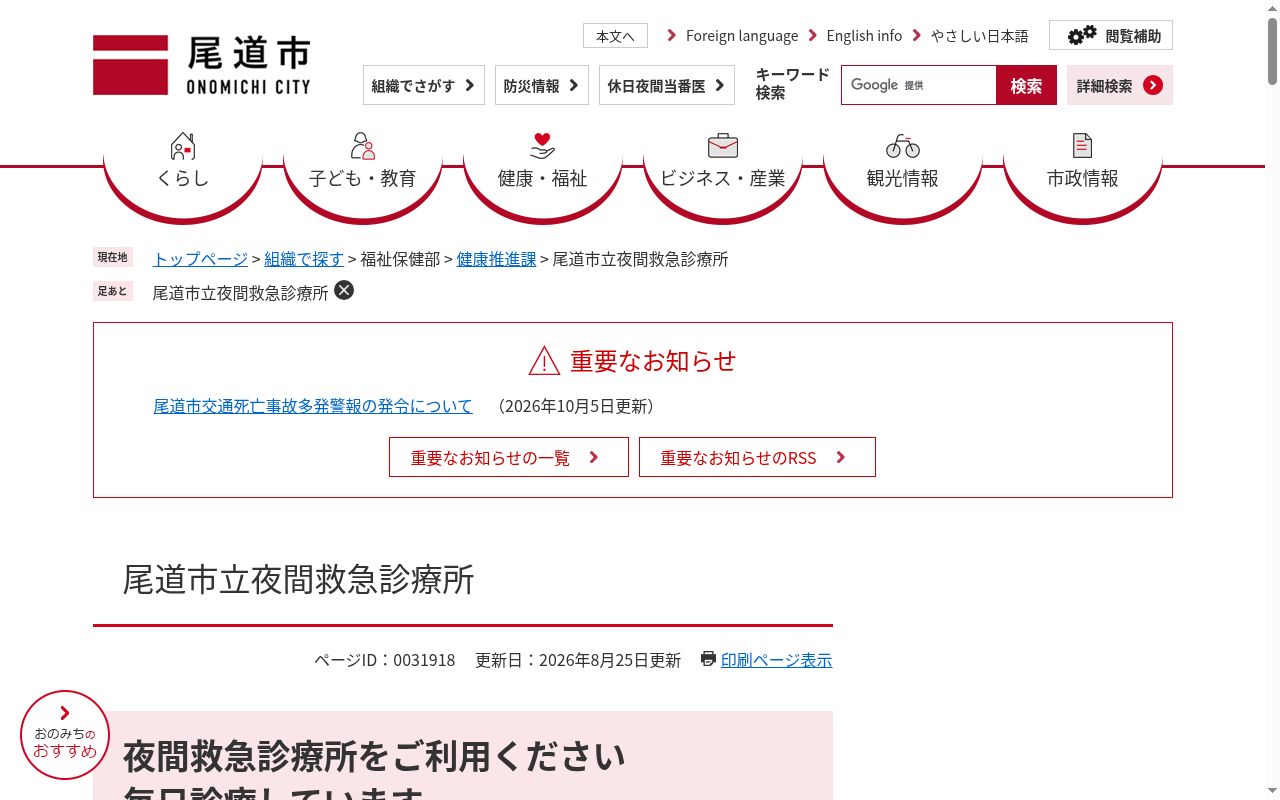1280x800 pixels.
Task: Open the やさしい日本語 link
Action: [979, 36]
